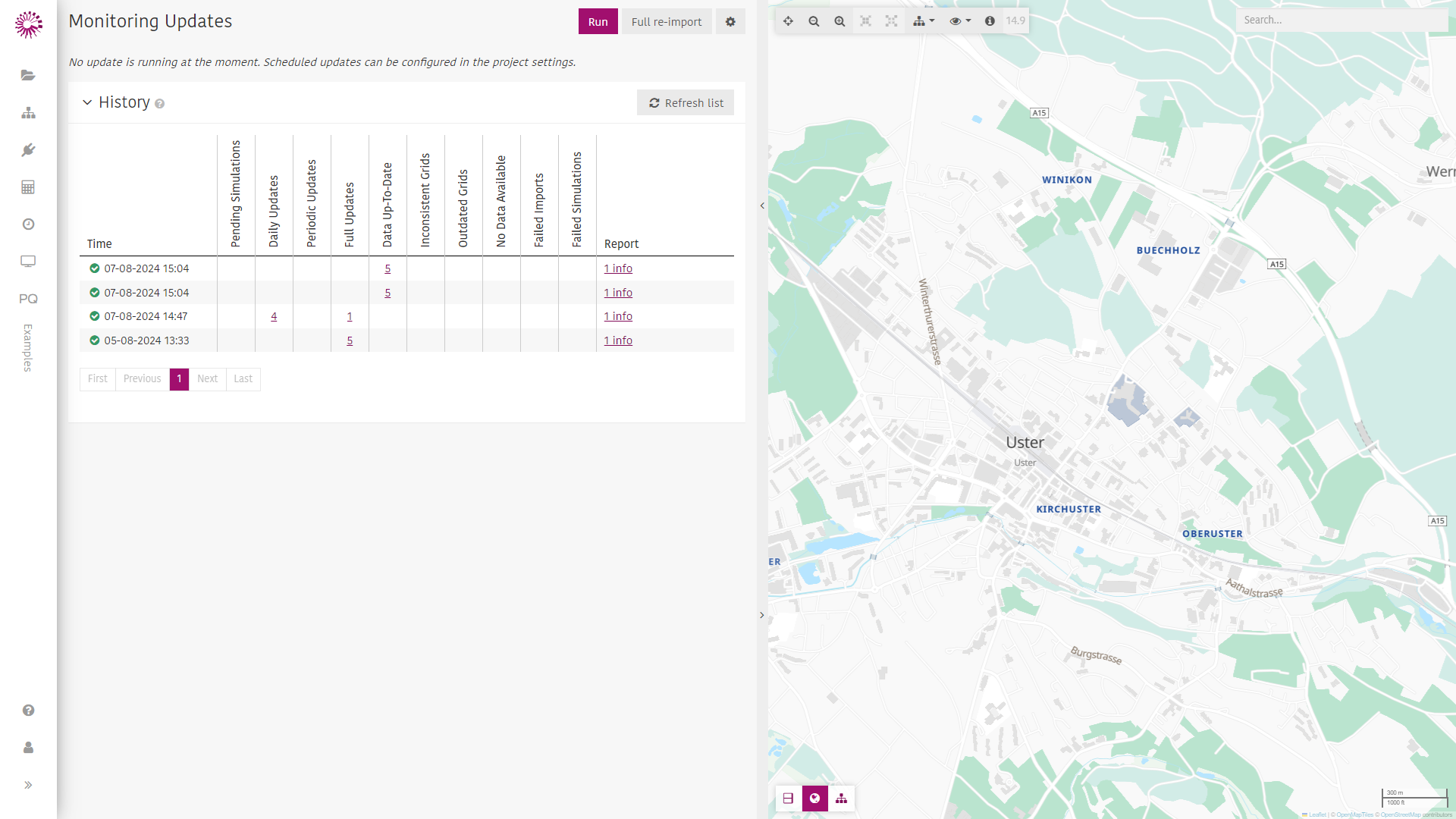This screenshot has height=819, width=1456.
Task: Click the Leaflet attribution link
Action: (1317, 815)
